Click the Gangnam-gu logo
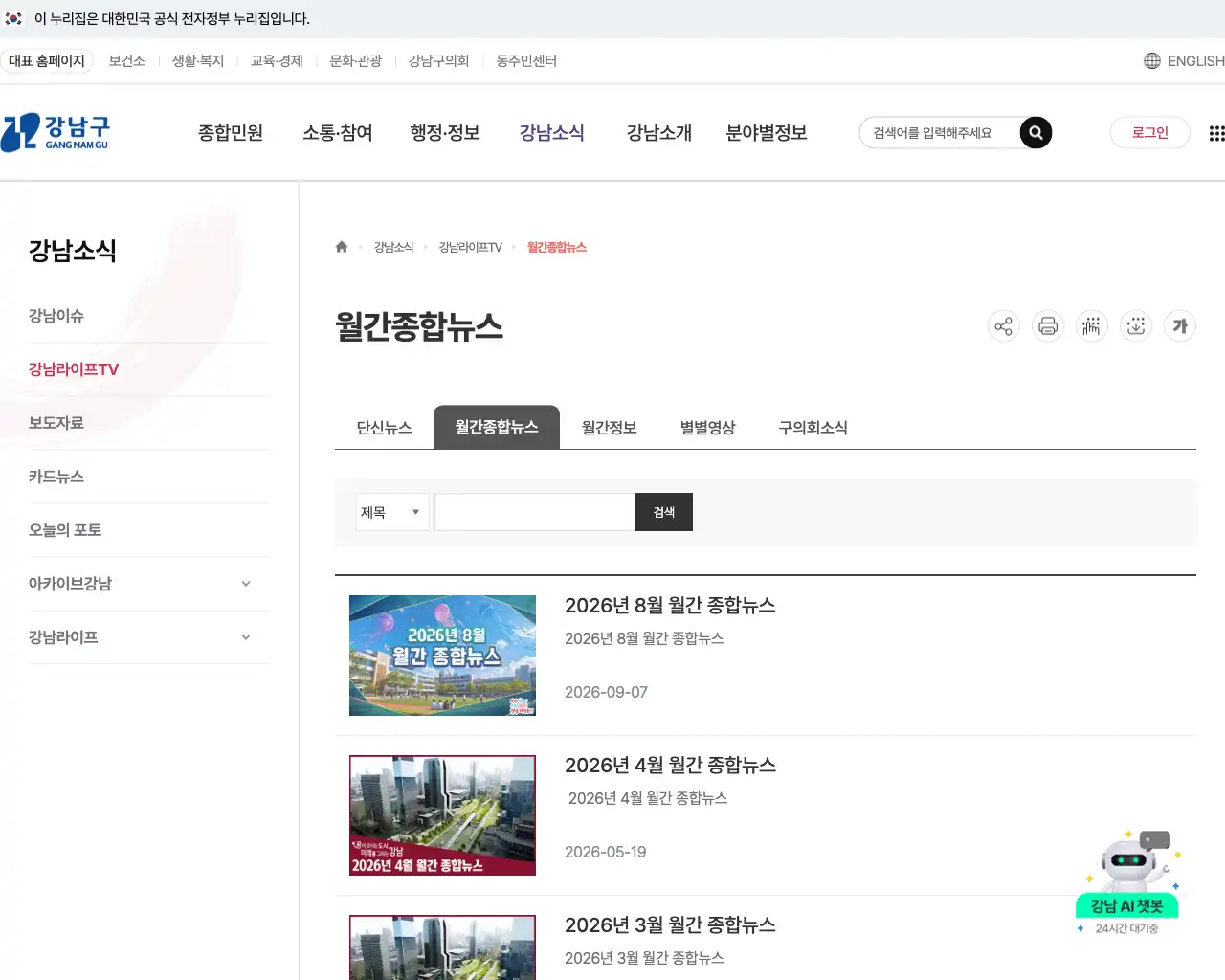Image resolution: width=1225 pixels, height=980 pixels. (56, 132)
